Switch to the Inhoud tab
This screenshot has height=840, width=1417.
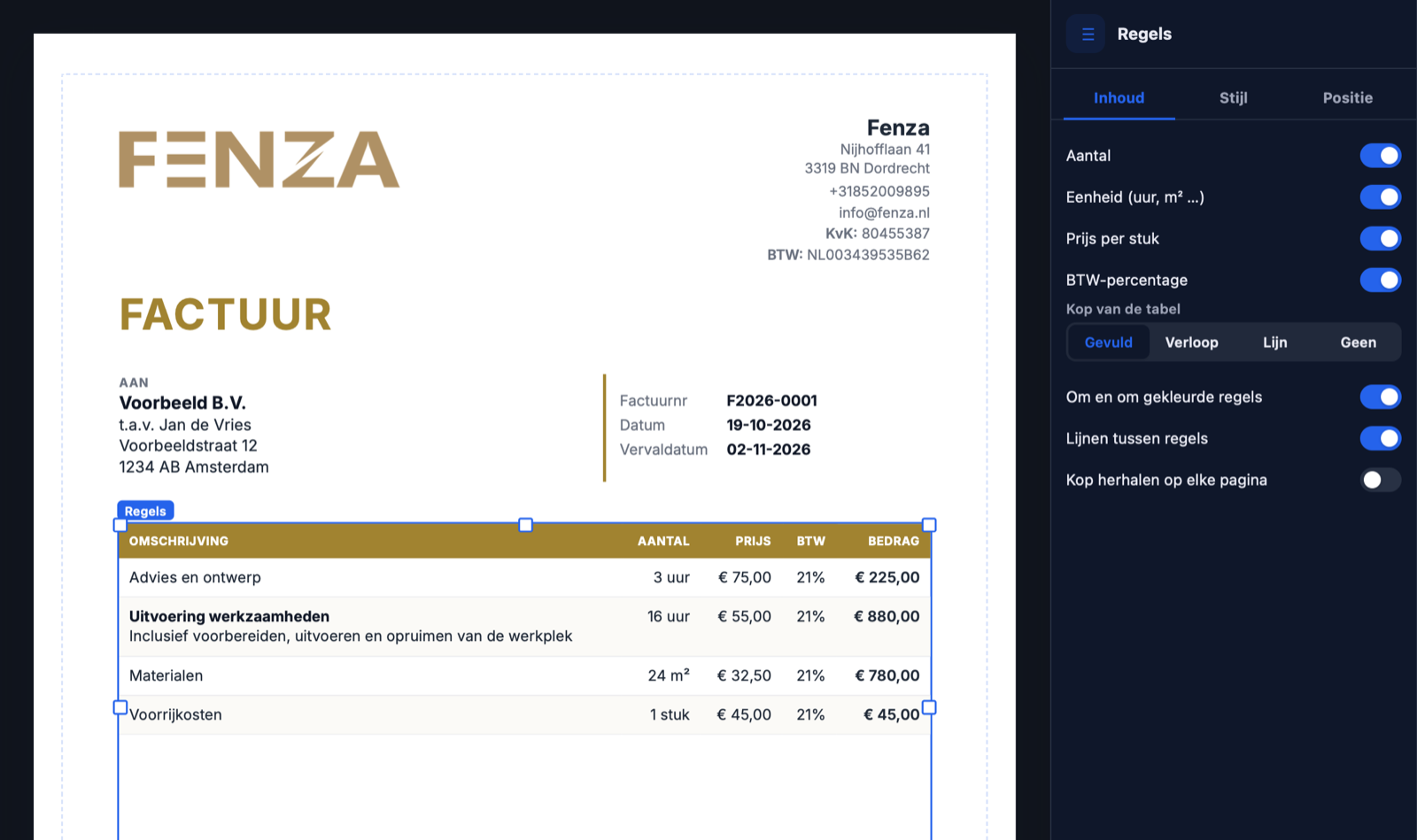point(1119,98)
